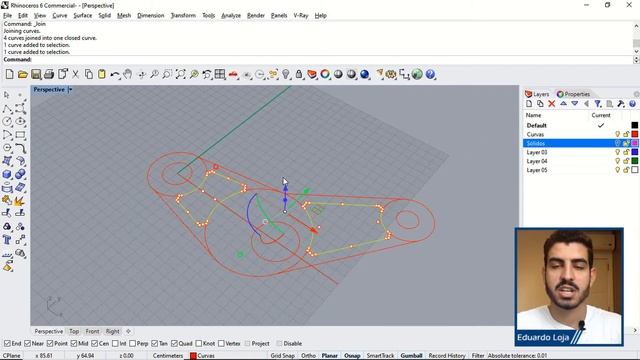Open the Perspective viewport title dropdown arrow

point(70,89)
